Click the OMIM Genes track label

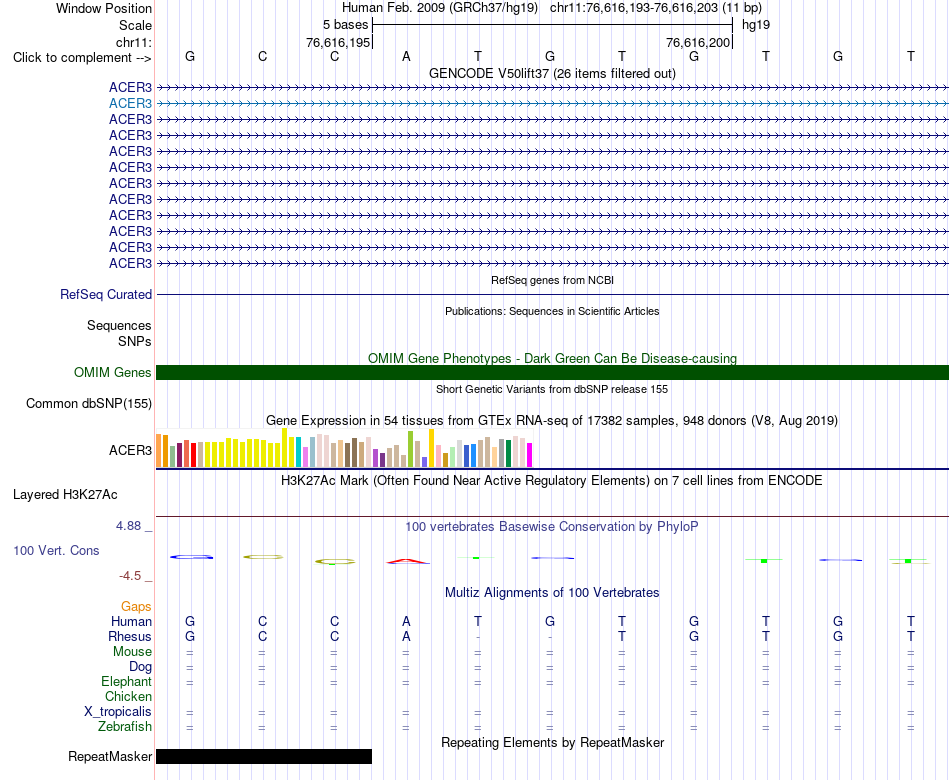tap(113, 373)
